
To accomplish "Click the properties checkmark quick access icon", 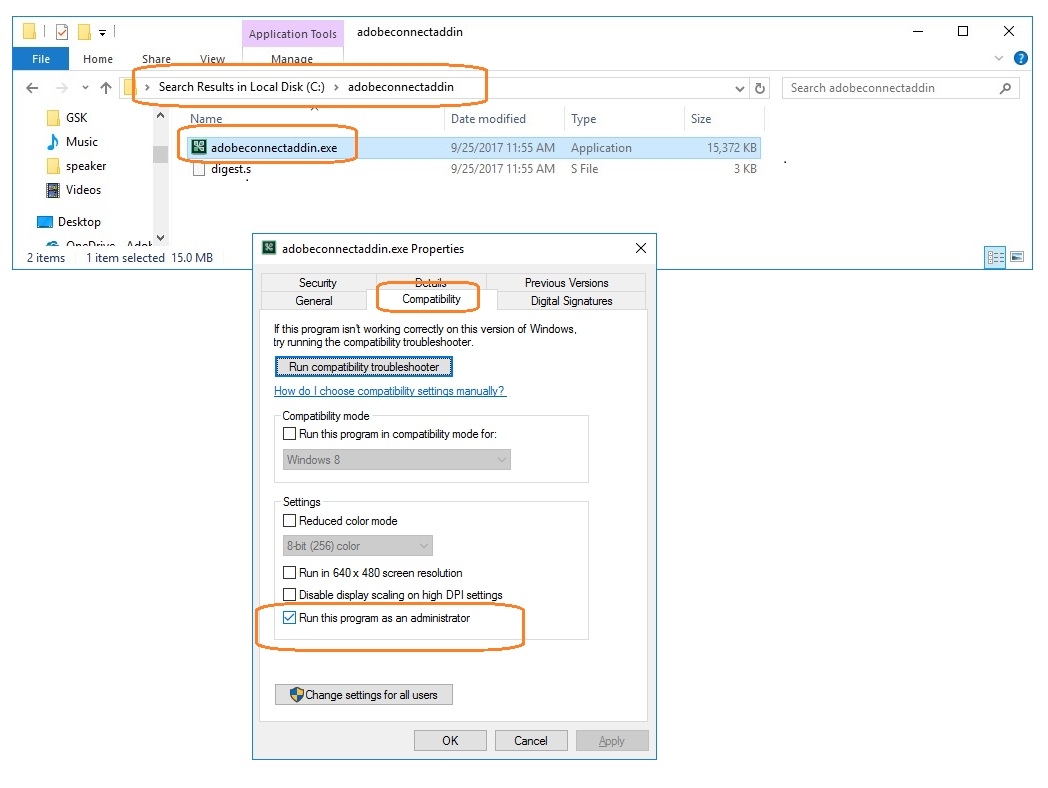I will 61,31.
